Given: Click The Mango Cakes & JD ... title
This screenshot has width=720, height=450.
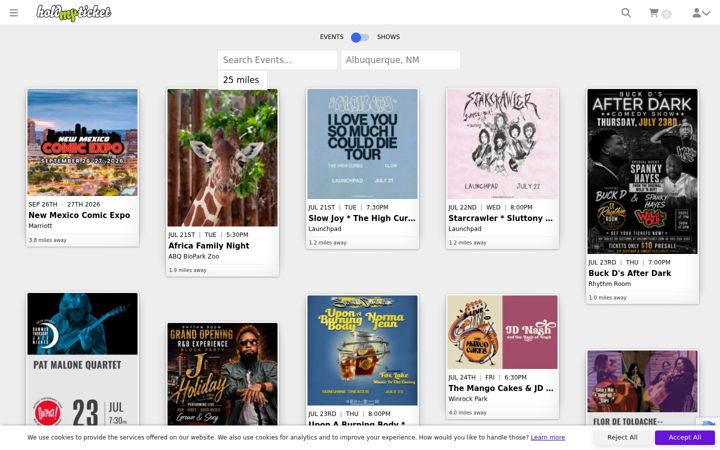Looking at the screenshot, I should (x=501, y=388).
